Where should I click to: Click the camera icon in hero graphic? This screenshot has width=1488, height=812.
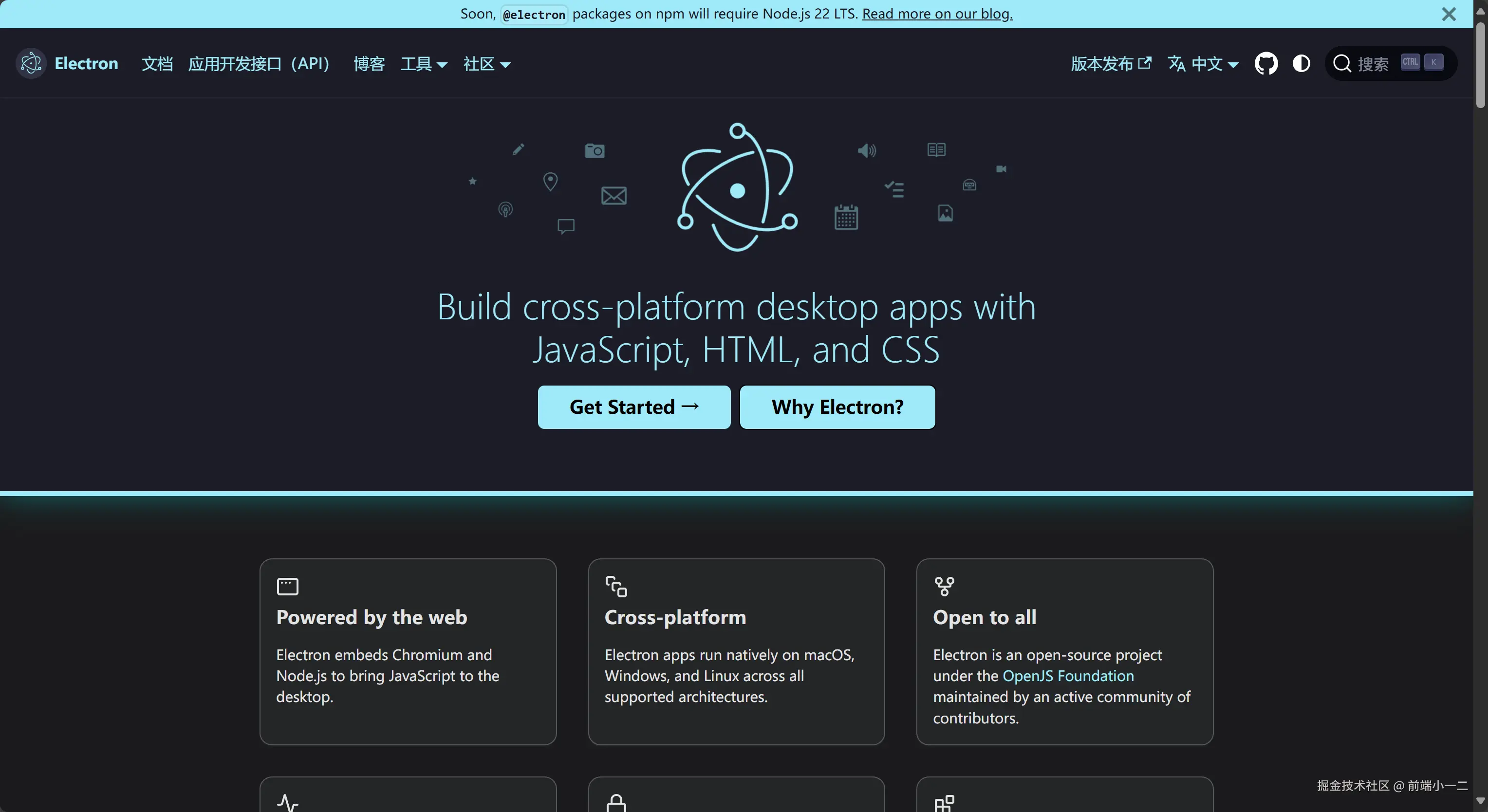tap(595, 151)
